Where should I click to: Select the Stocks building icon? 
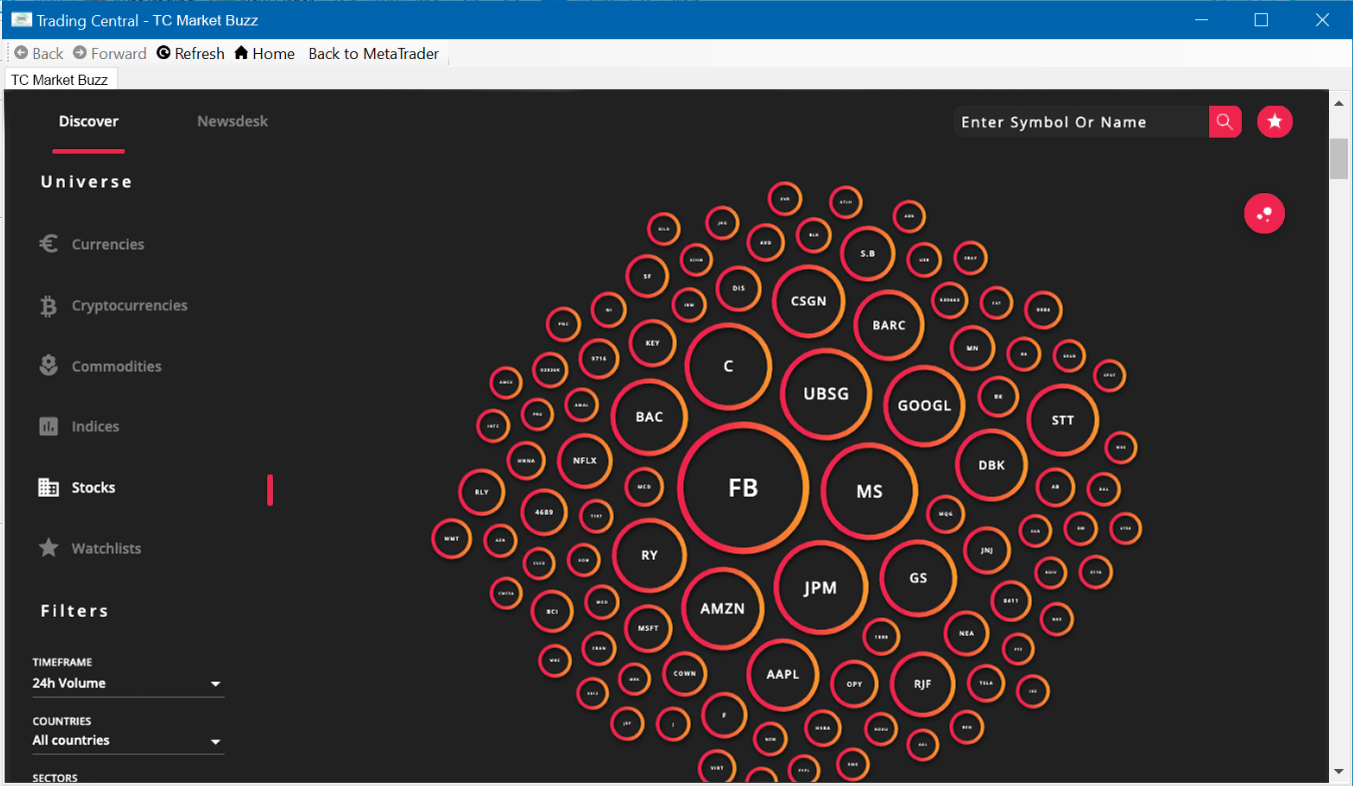click(x=48, y=488)
